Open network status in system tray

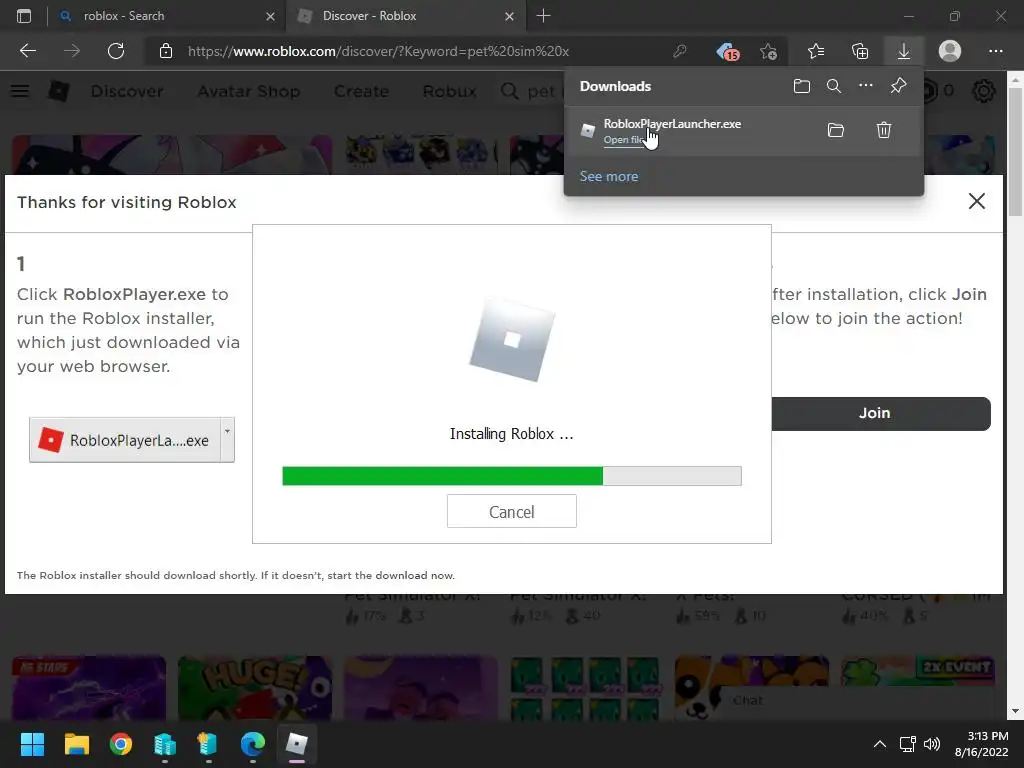(x=907, y=744)
